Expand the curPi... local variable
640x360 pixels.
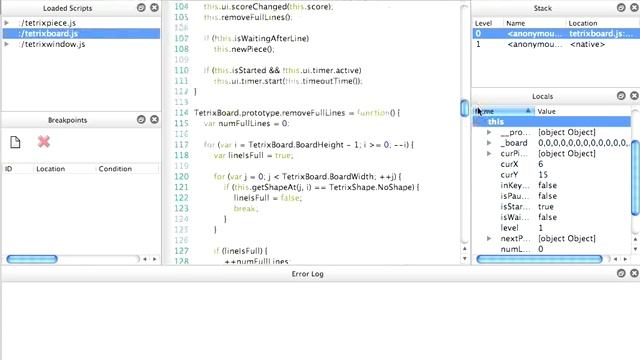point(489,153)
